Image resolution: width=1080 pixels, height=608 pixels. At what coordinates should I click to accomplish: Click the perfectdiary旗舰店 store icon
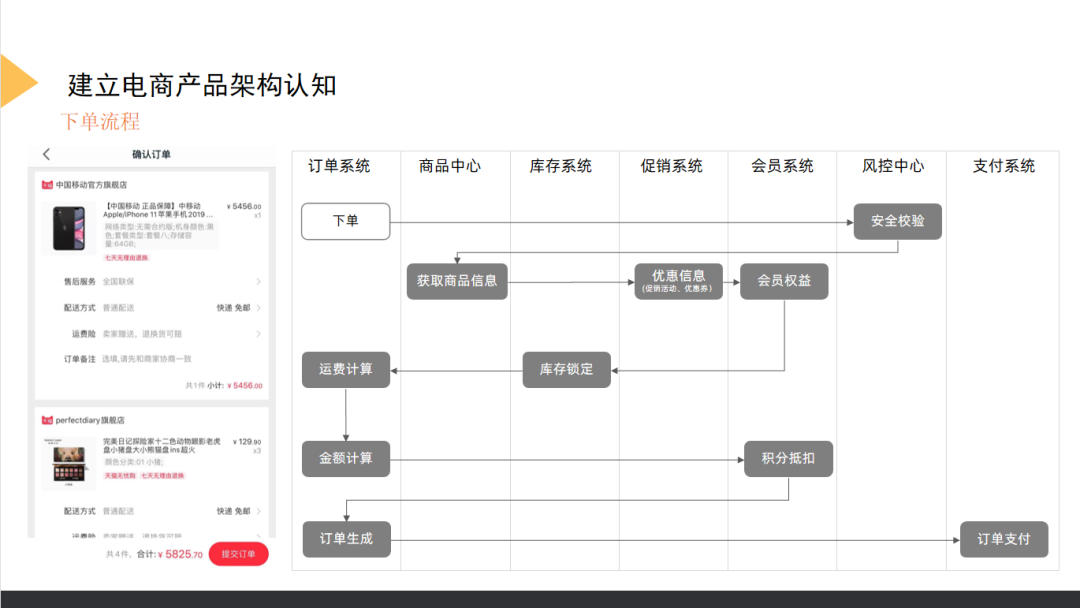47,420
